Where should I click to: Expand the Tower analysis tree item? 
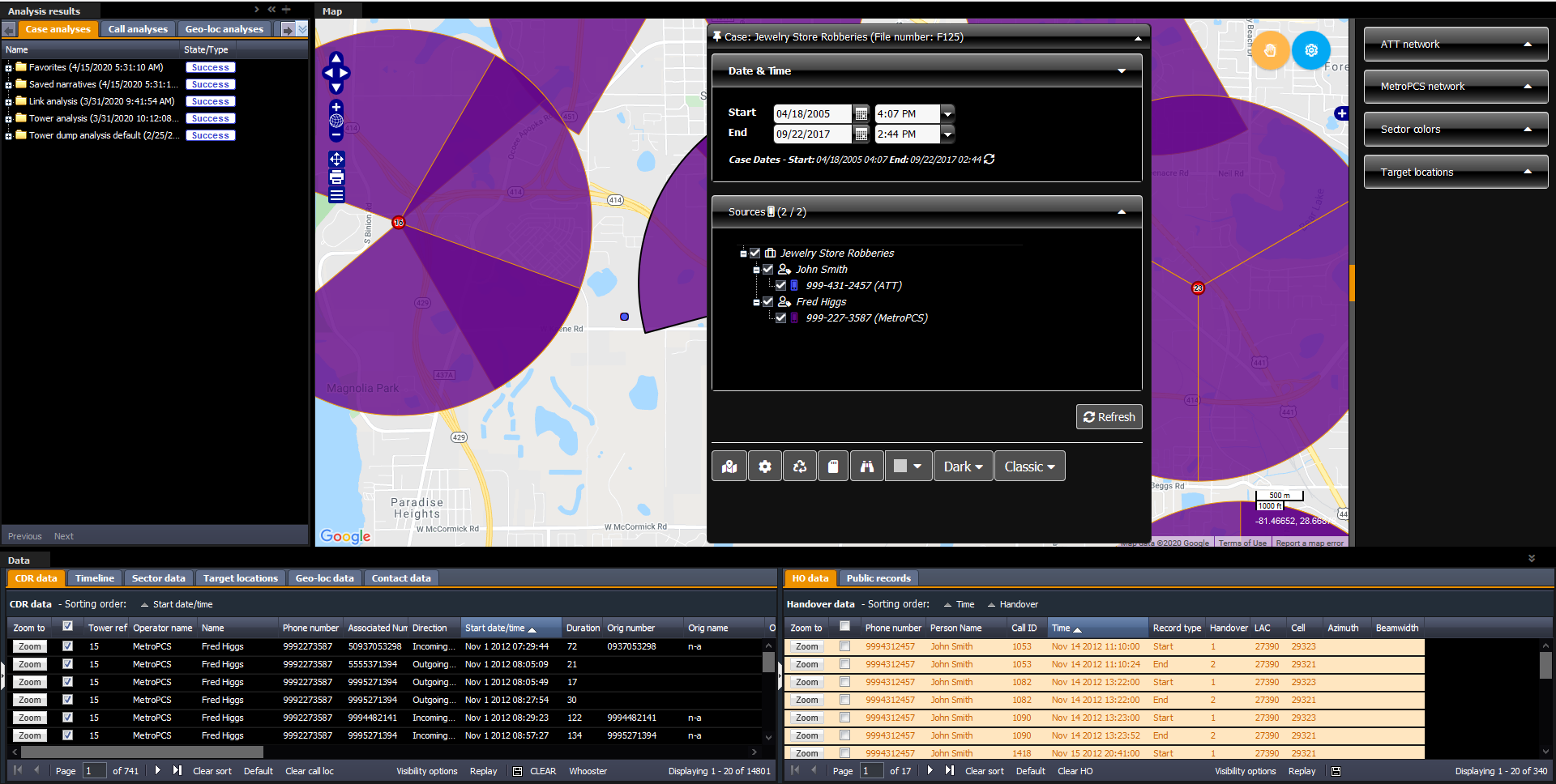(x=8, y=119)
